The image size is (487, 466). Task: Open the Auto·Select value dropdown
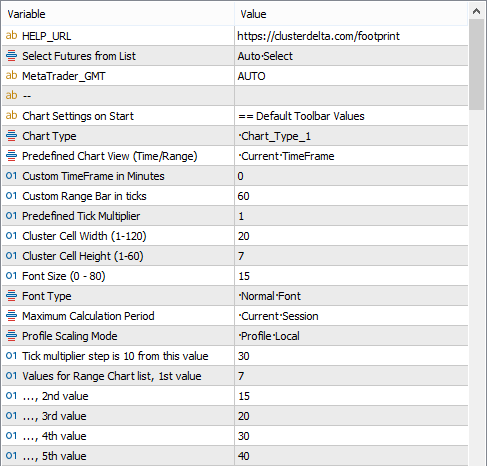pyautogui.click(x=351, y=56)
